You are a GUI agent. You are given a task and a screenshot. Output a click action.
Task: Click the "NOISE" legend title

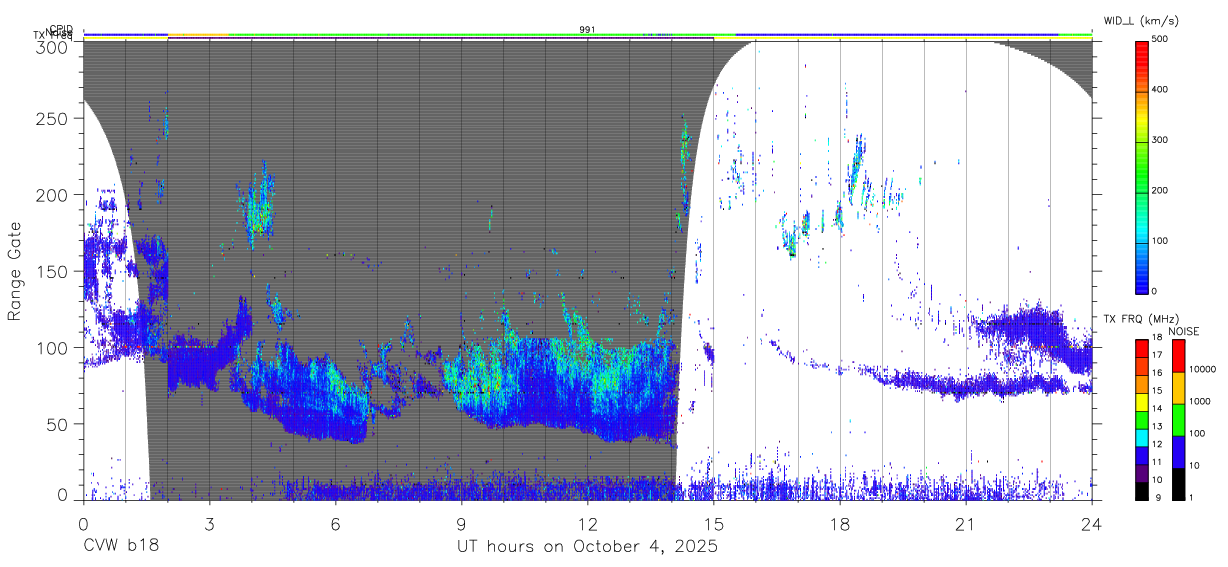[x=1183, y=331]
